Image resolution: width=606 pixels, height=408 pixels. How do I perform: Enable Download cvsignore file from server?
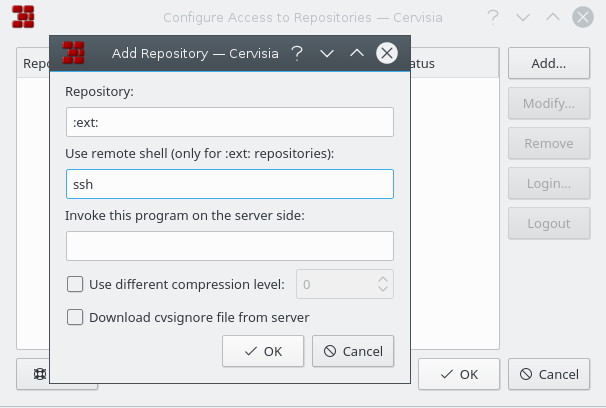75,317
